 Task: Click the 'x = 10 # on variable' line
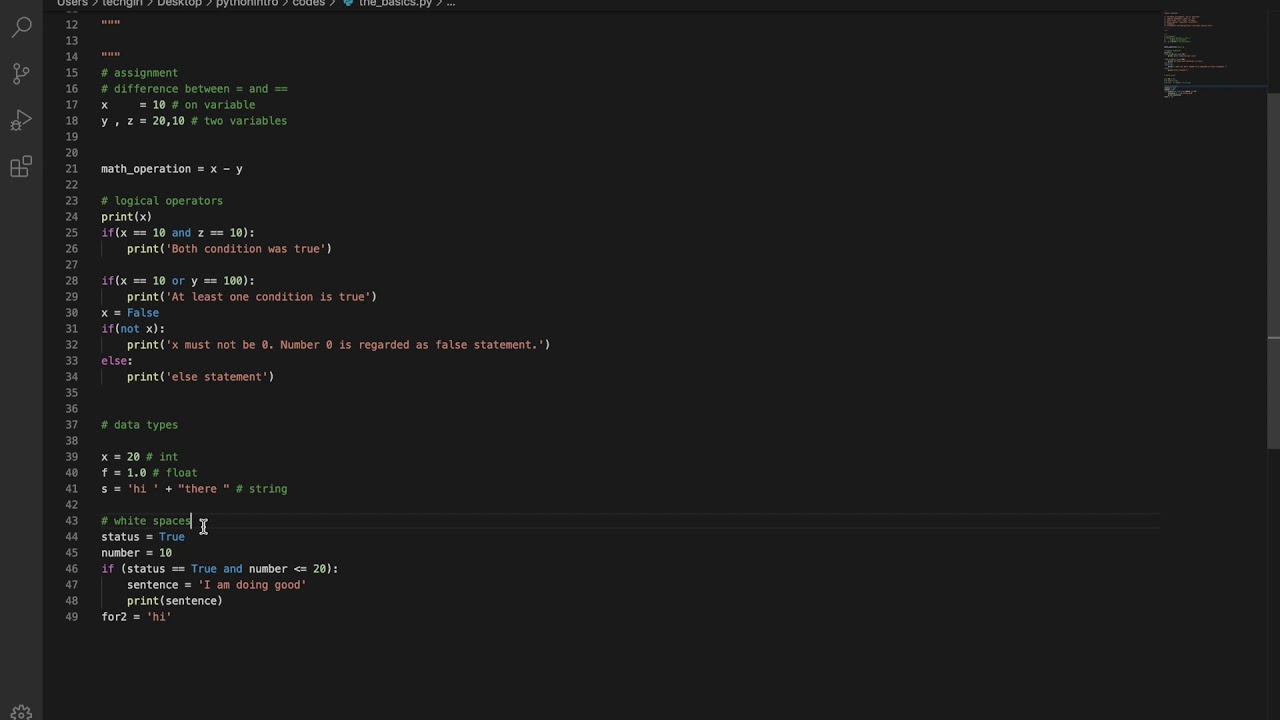click(178, 105)
